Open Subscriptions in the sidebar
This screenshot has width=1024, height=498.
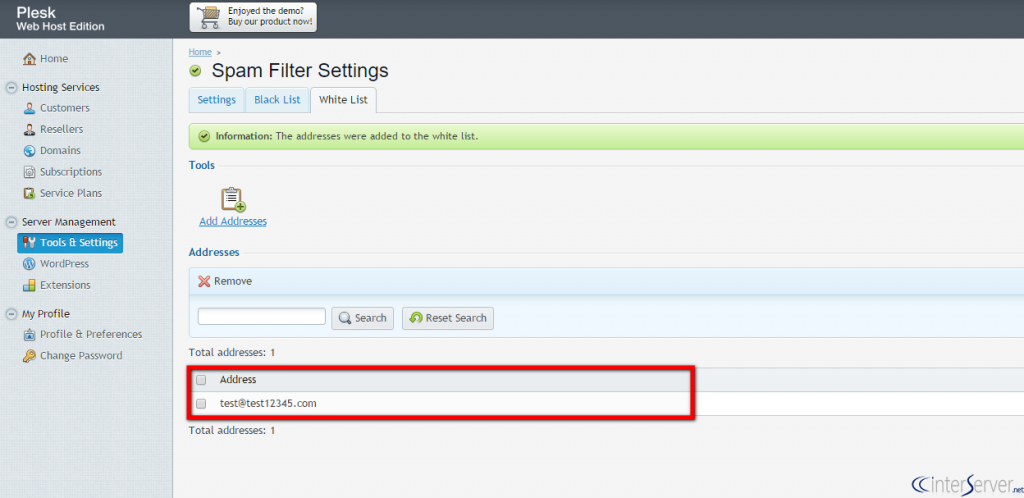[x=71, y=172]
